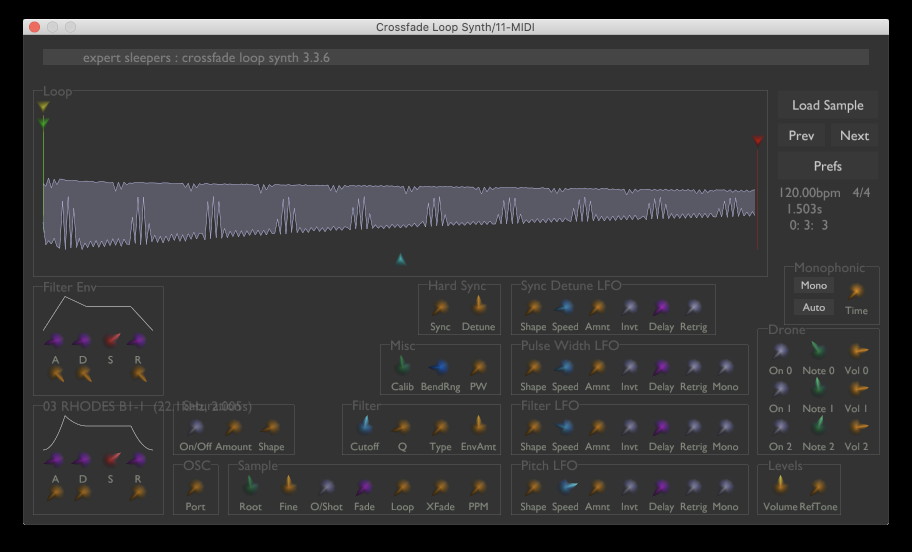Toggle the Auto button in Monophonic
The image size is (912, 552).
[813, 307]
